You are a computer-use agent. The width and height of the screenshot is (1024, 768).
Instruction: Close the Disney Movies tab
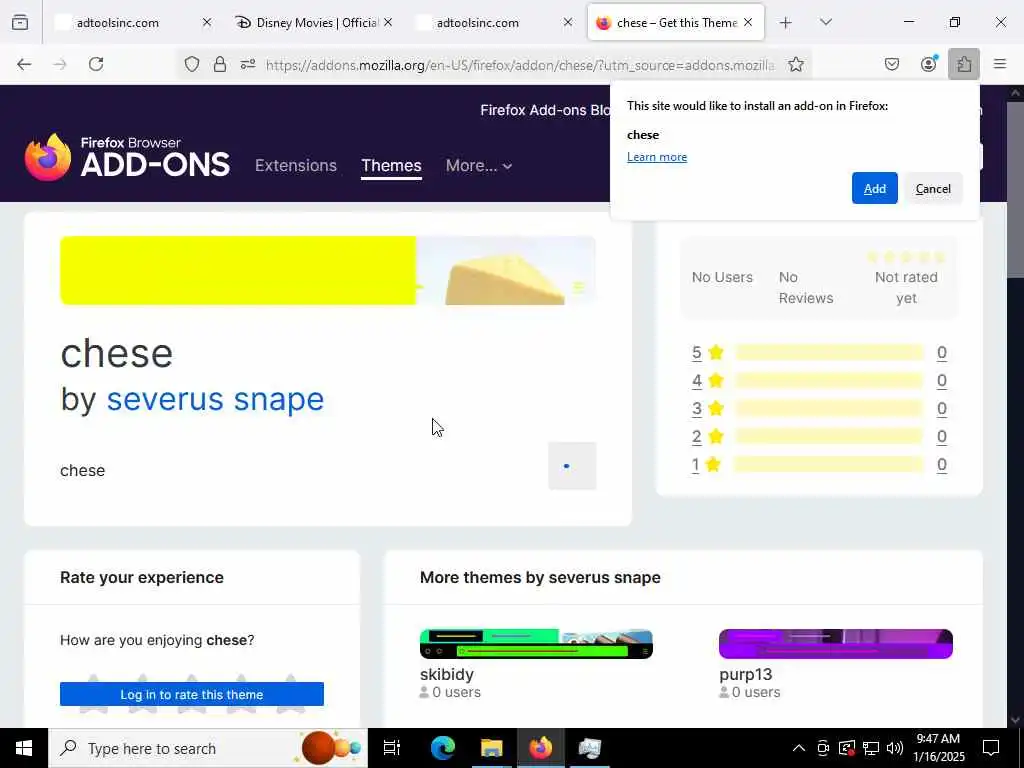pos(388,22)
